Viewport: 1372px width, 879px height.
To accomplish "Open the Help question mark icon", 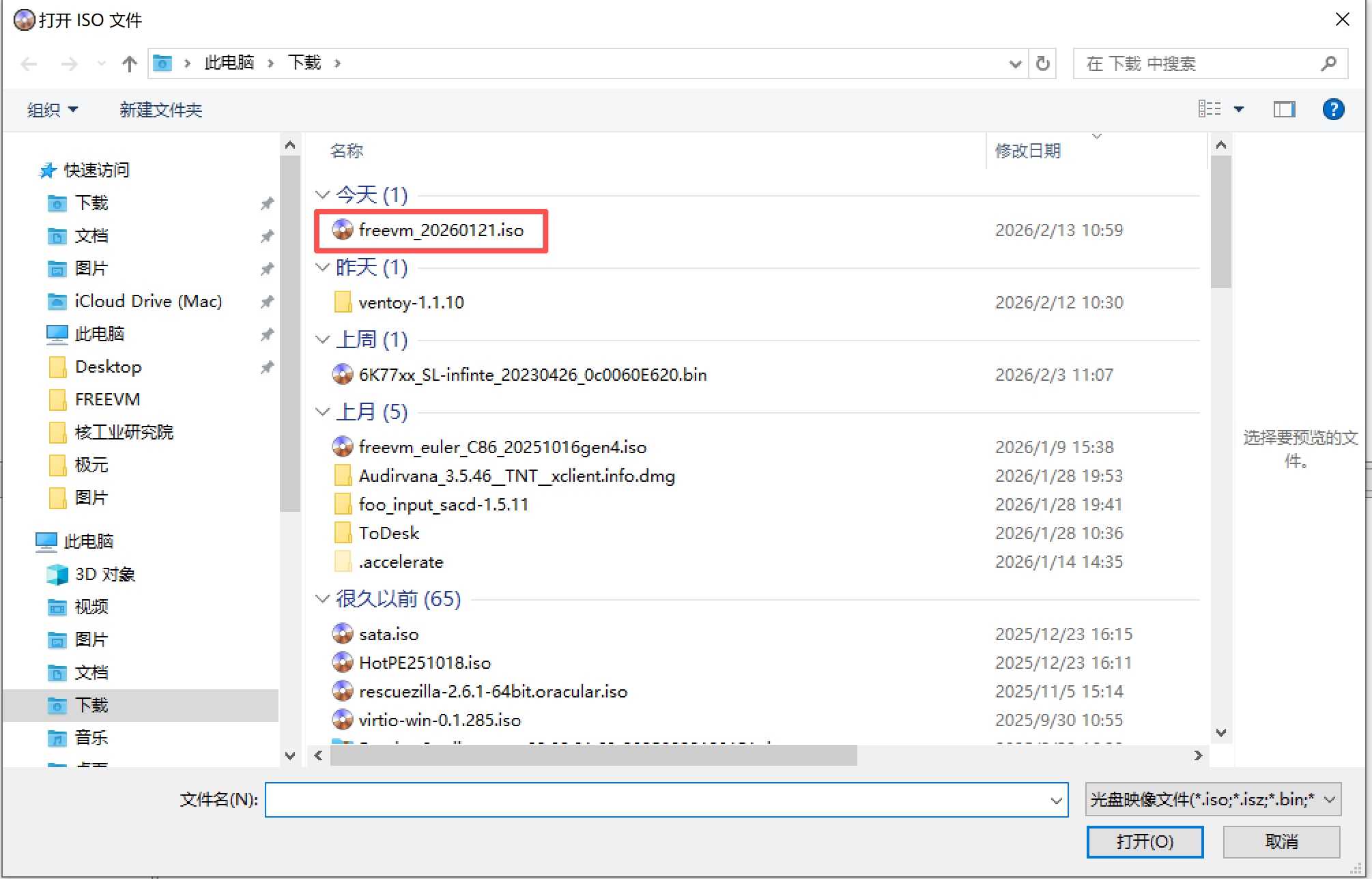I will [1334, 109].
